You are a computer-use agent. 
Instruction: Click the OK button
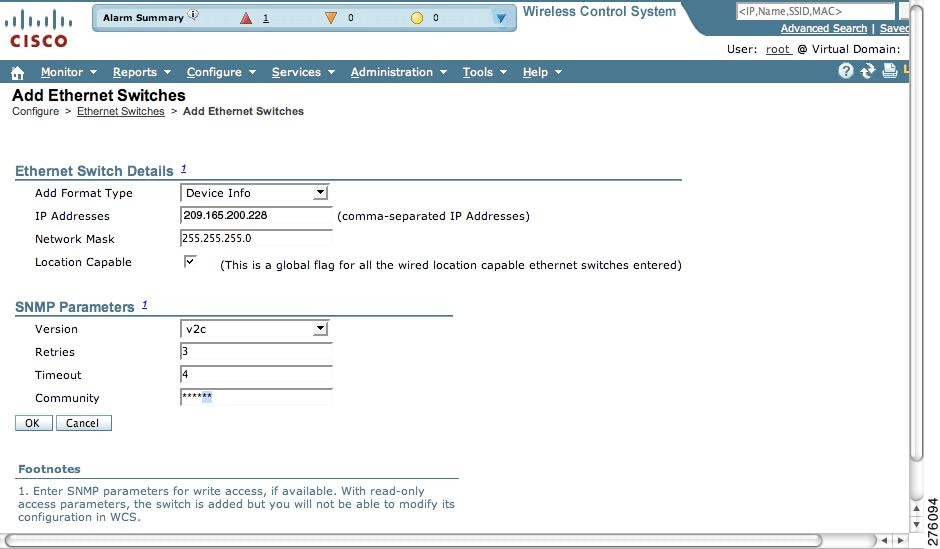click(x=33, y=423)
